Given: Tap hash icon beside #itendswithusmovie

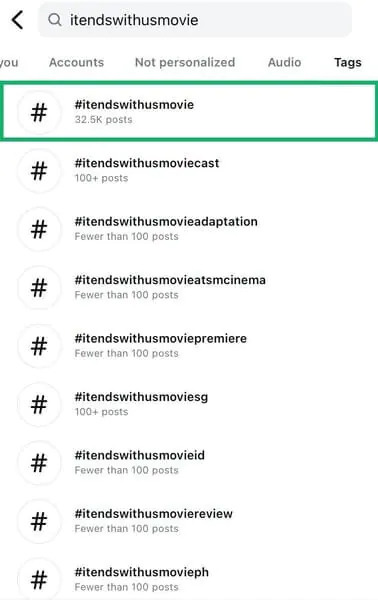Looking at the screenshot, I should click(x=39, y=112).
